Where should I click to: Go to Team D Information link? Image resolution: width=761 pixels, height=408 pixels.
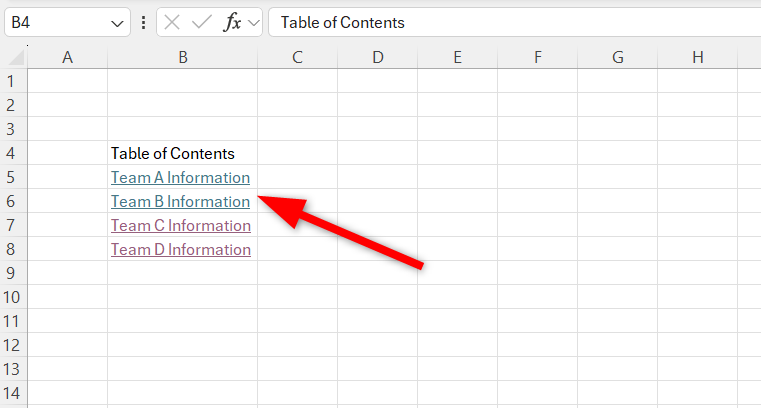pos(180,250)
